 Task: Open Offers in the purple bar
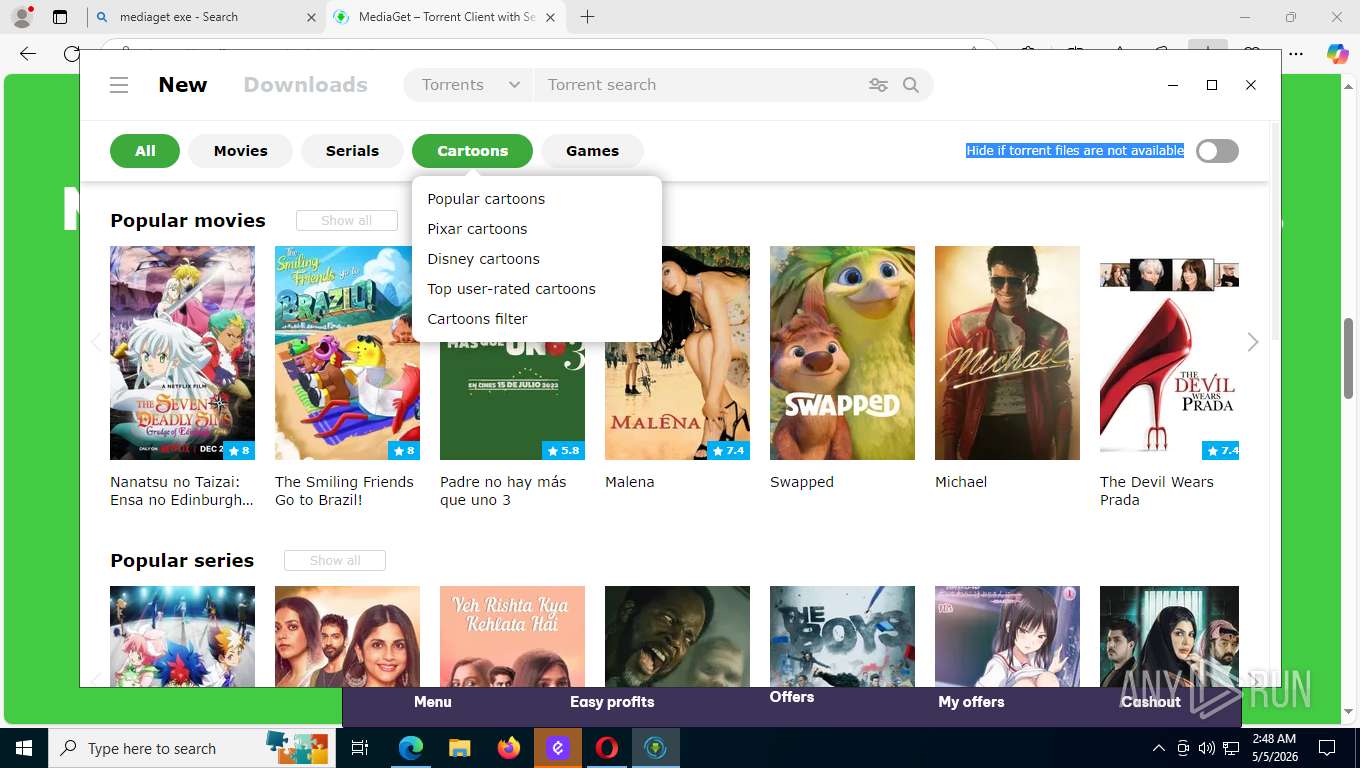[x=792, y=697]
